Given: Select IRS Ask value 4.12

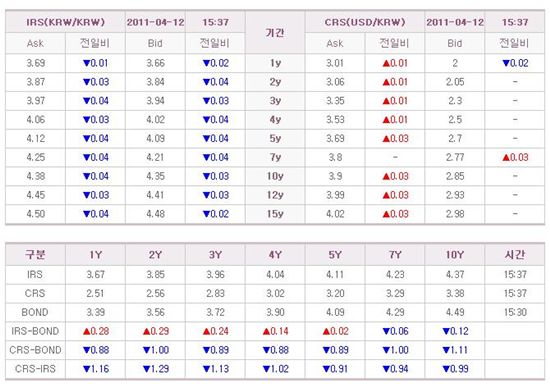Looking at the screenshot, I should (36, 139).
